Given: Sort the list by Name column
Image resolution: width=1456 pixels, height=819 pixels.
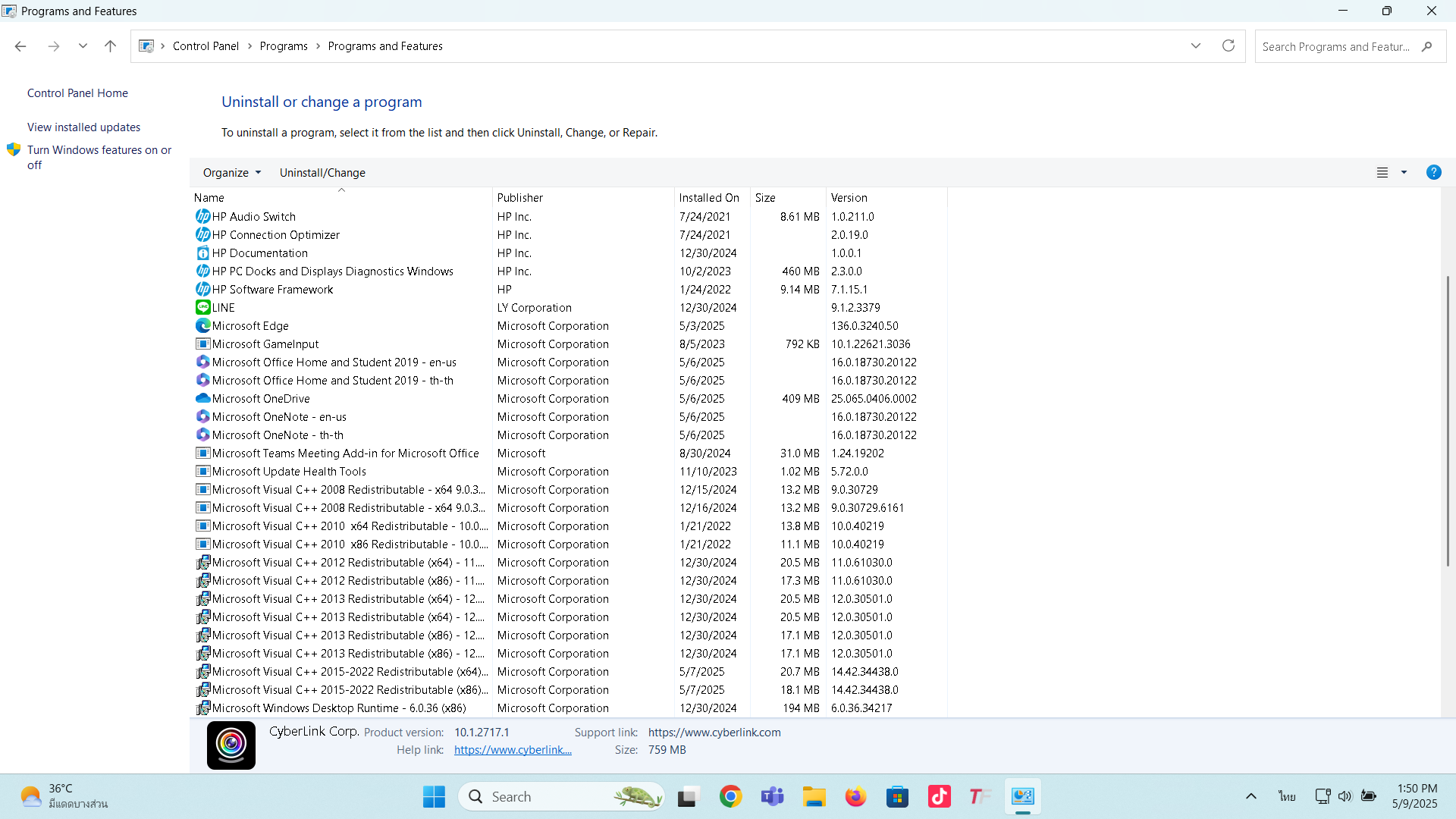Looking at the screenshot, I should pyautogui.click(x=340, y=198).
